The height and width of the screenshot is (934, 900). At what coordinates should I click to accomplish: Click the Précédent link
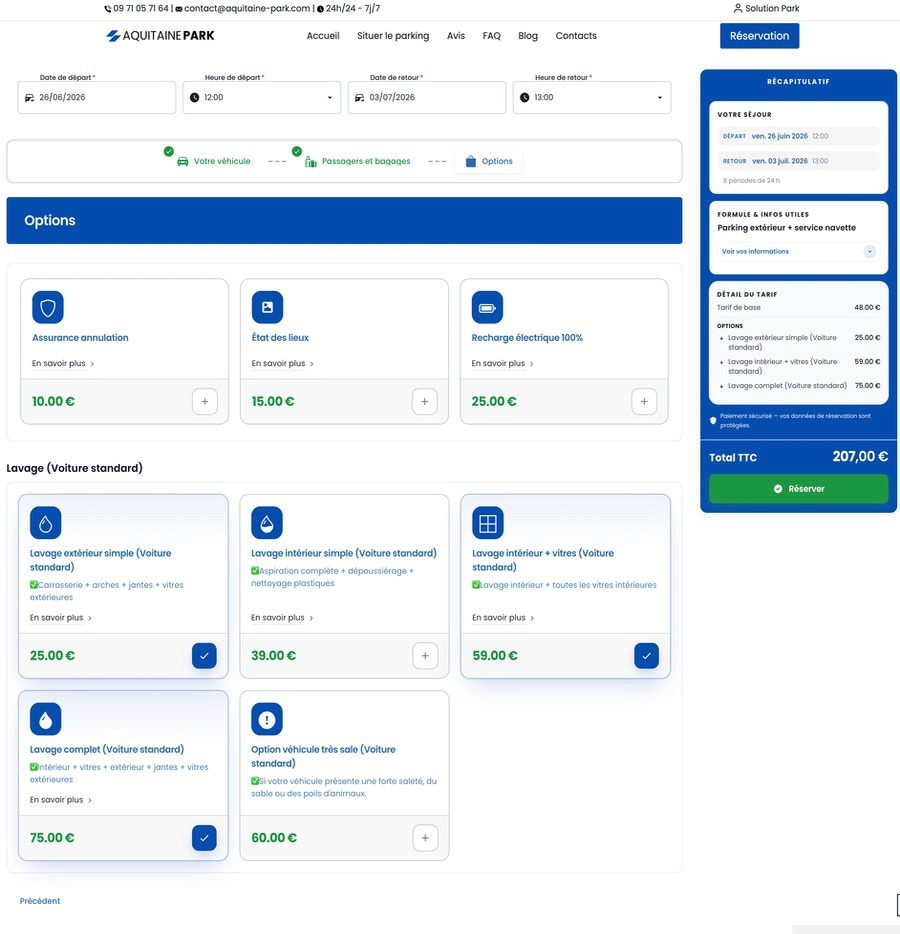tap(40, 901)
